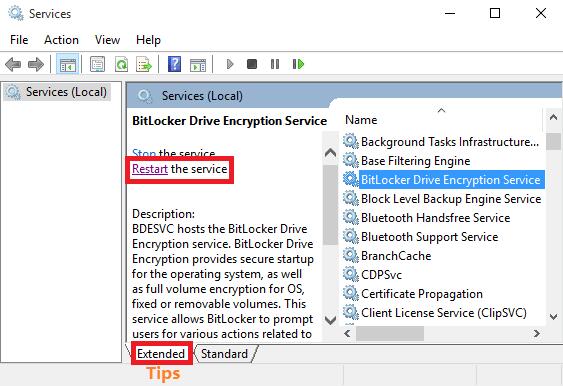The width and height of the screenshot is (563, 386).
Task: Open the Properties toolbar icon
Action: [x=97, y=65]
